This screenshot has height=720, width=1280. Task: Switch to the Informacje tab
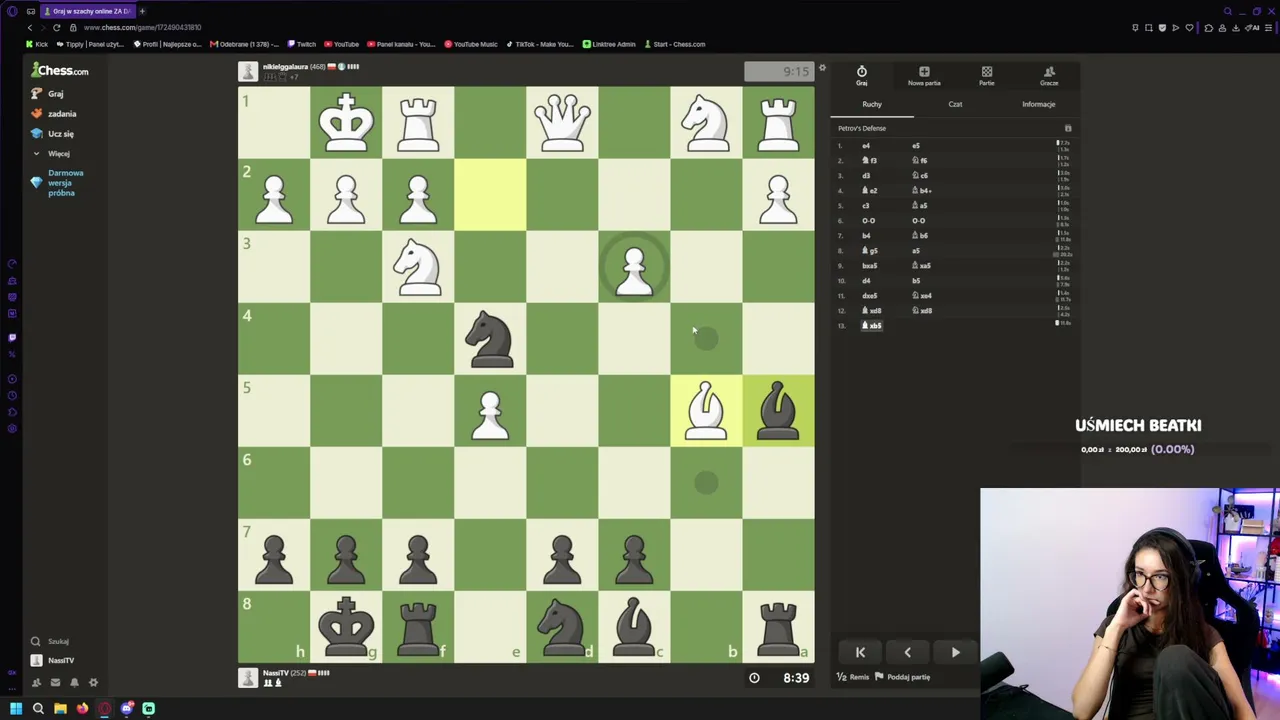point(1038,104)
